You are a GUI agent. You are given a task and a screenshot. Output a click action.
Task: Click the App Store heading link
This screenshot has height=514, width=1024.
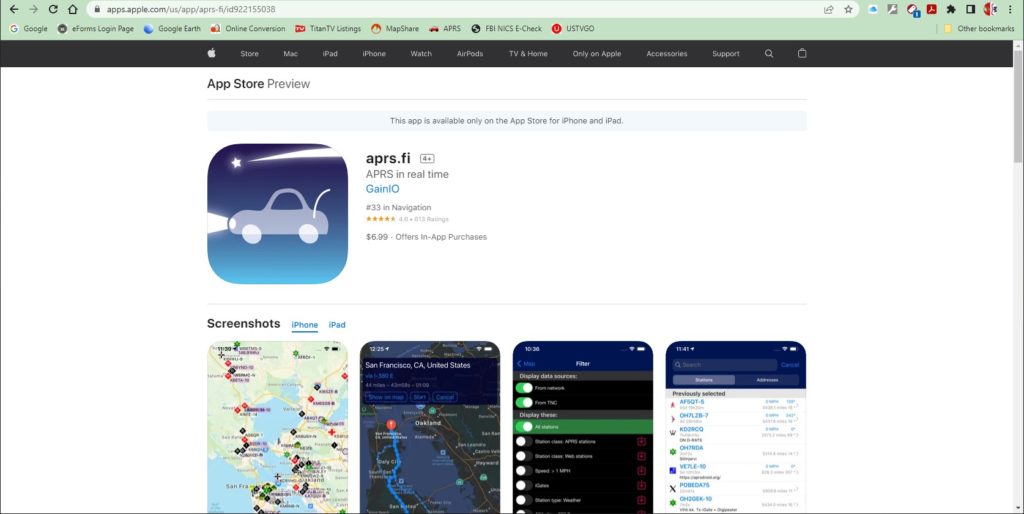point(235,84)
